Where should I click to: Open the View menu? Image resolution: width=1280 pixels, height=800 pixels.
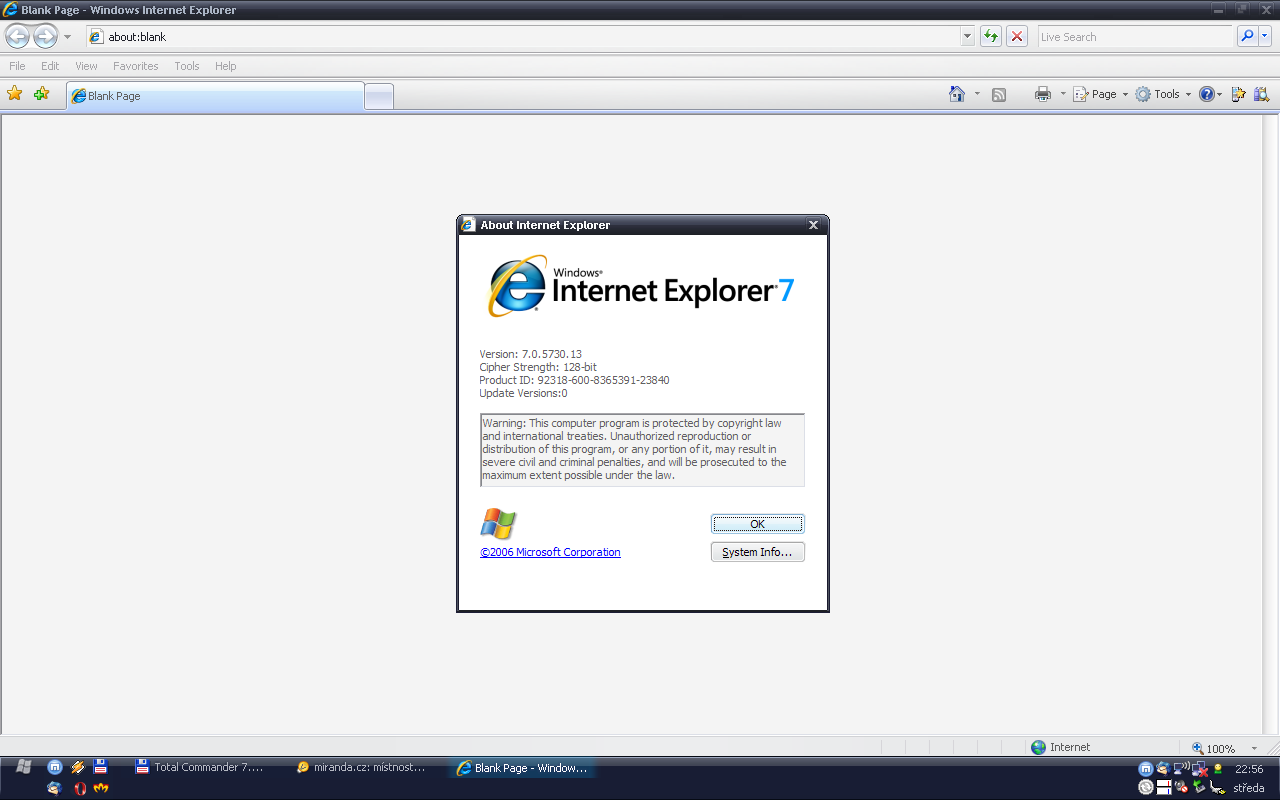(x=87, y=66)
